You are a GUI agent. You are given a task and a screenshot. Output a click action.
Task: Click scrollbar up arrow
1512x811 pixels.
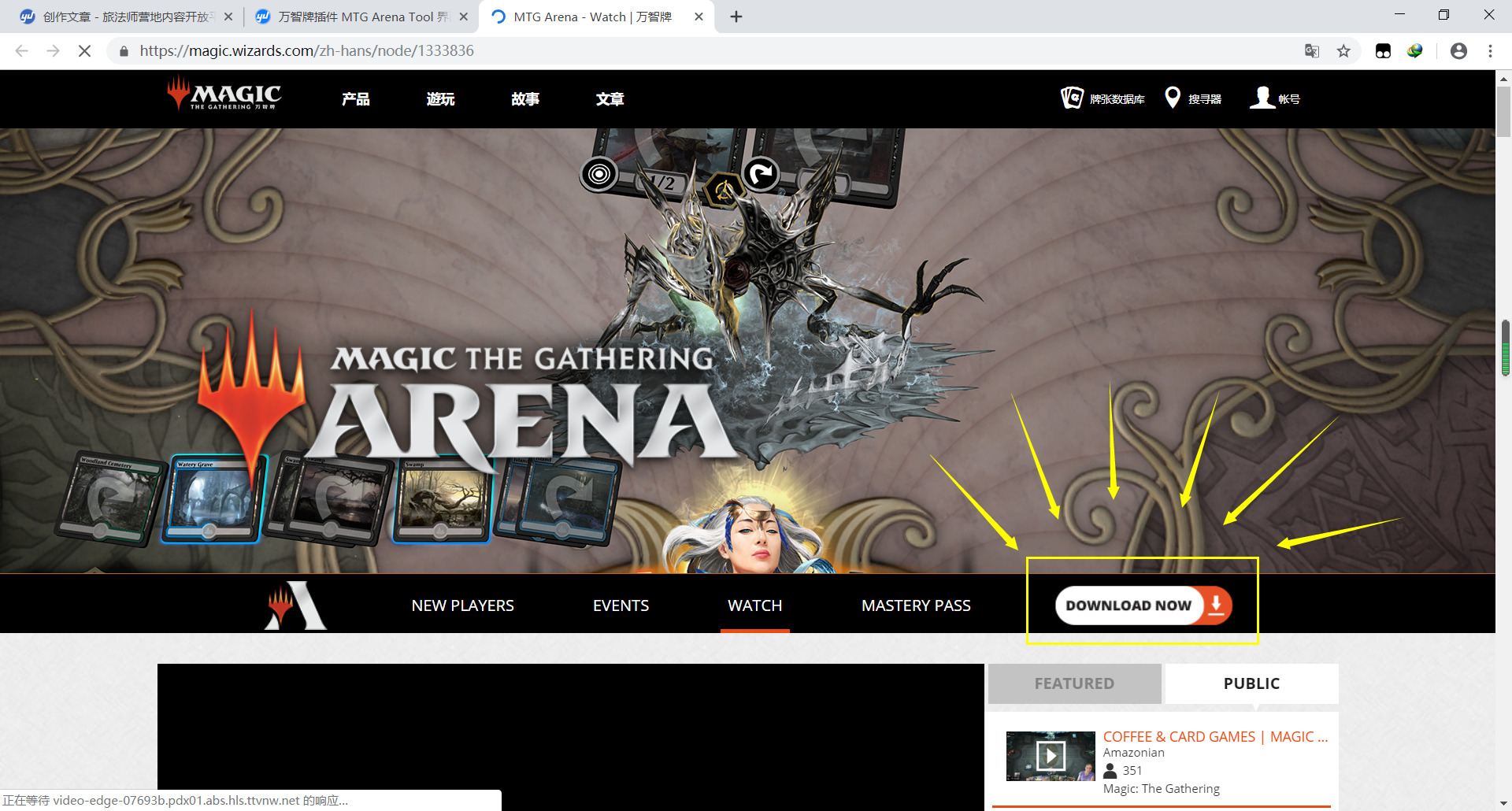coord(1504,78)
